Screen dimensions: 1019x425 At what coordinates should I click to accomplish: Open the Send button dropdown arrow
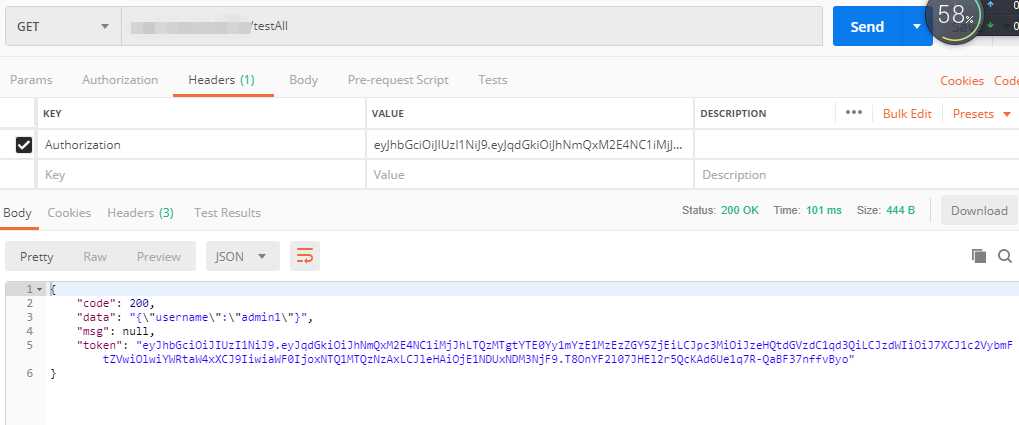[x=917, y=27]
